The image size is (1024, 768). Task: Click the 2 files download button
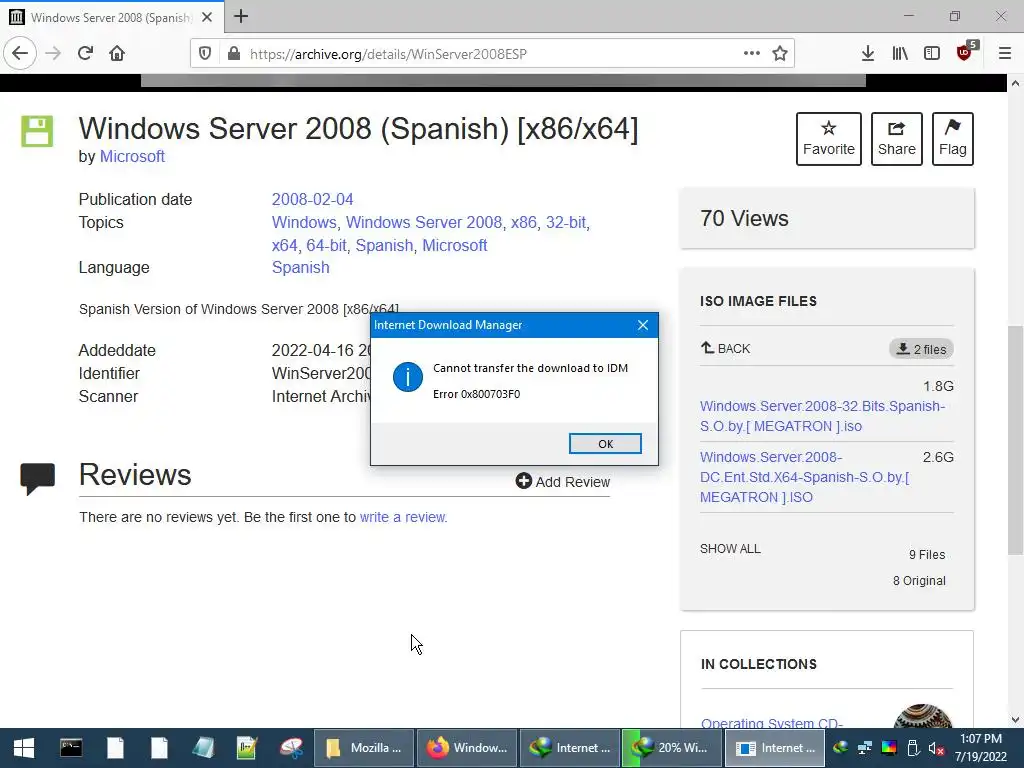[921, 349]
